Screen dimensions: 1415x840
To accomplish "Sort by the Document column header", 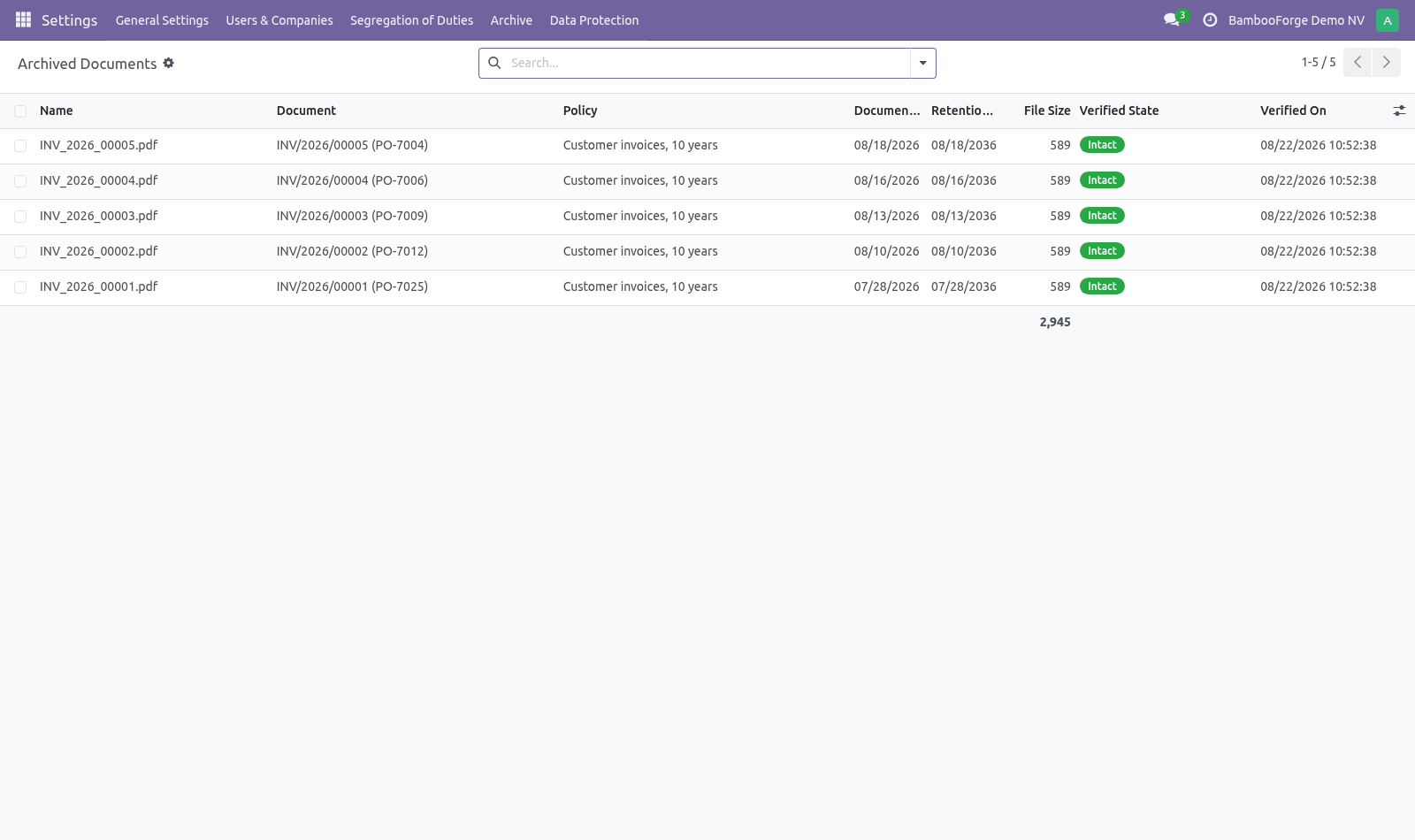I will click(306, 111).
